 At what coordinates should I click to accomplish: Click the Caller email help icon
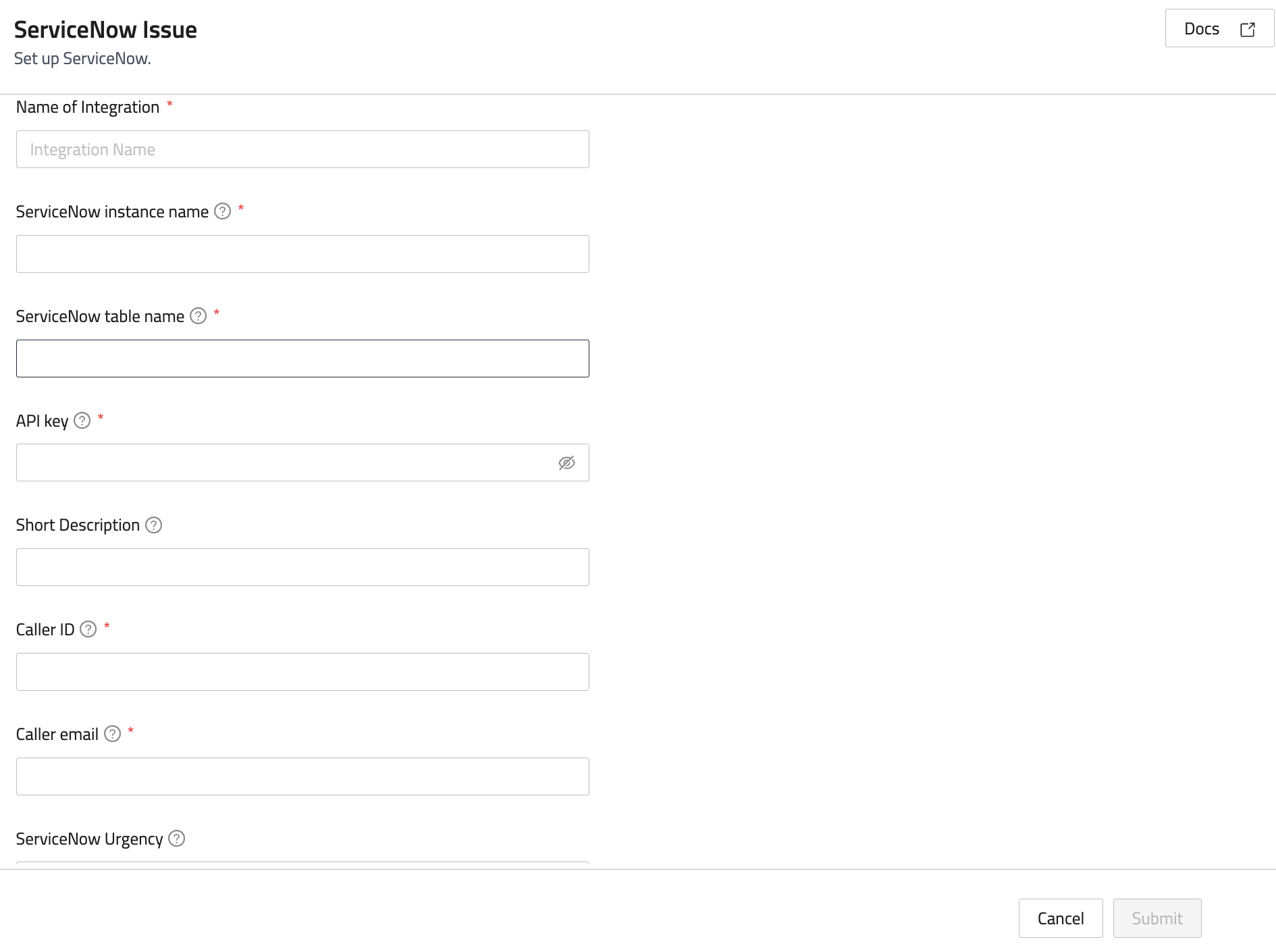(x=113, y=734)
